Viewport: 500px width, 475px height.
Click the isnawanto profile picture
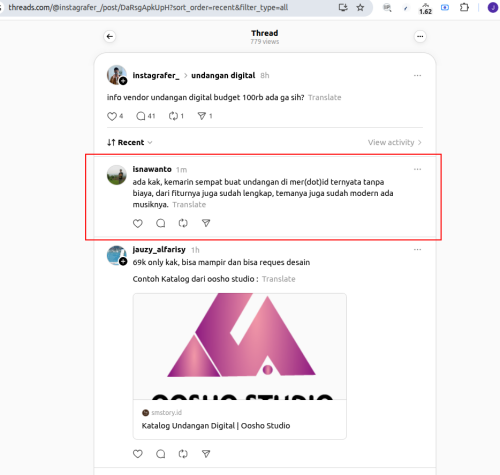(117, 175)
